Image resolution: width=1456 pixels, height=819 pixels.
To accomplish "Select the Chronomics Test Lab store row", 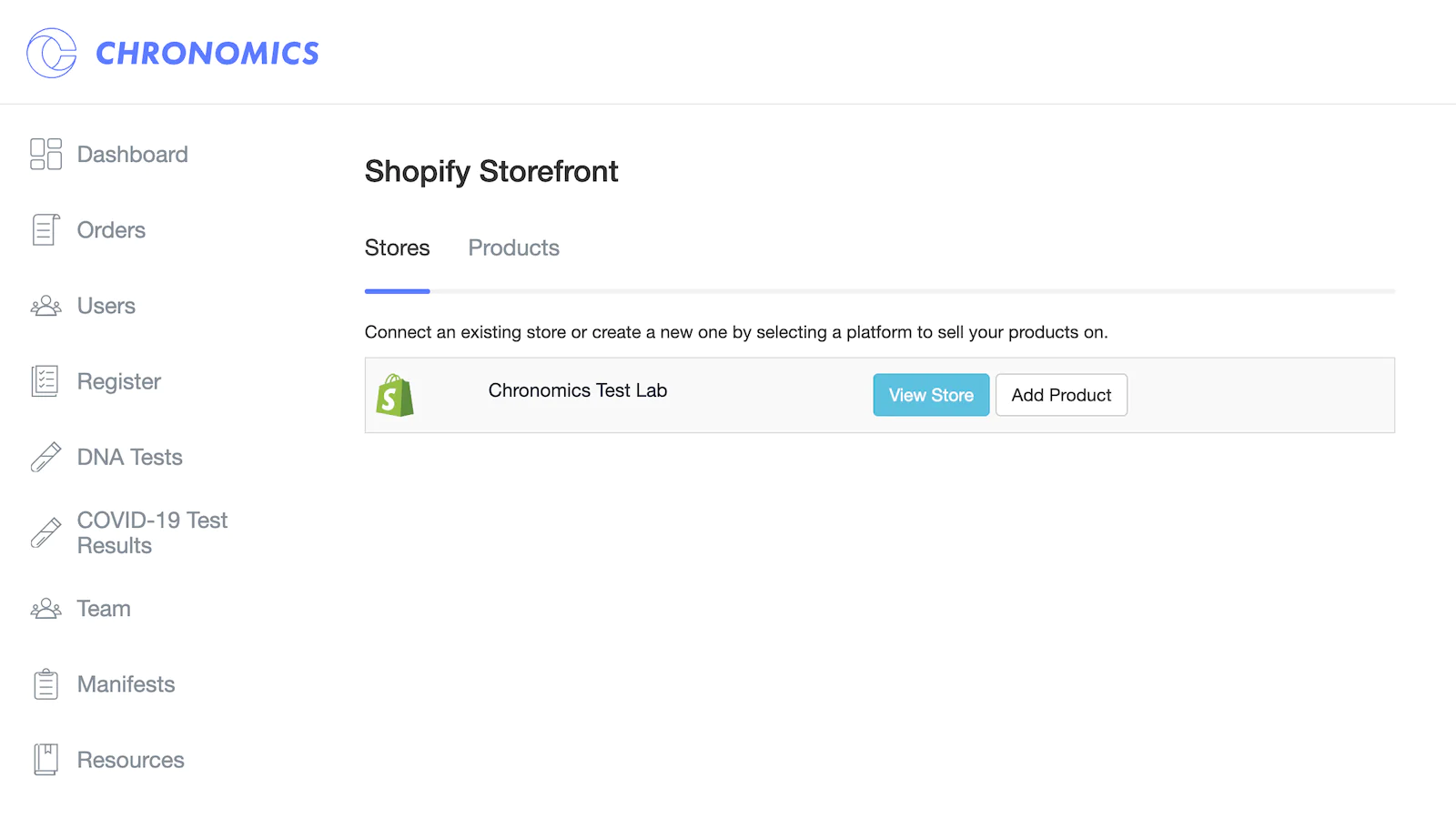I will [x=578, y=390].
